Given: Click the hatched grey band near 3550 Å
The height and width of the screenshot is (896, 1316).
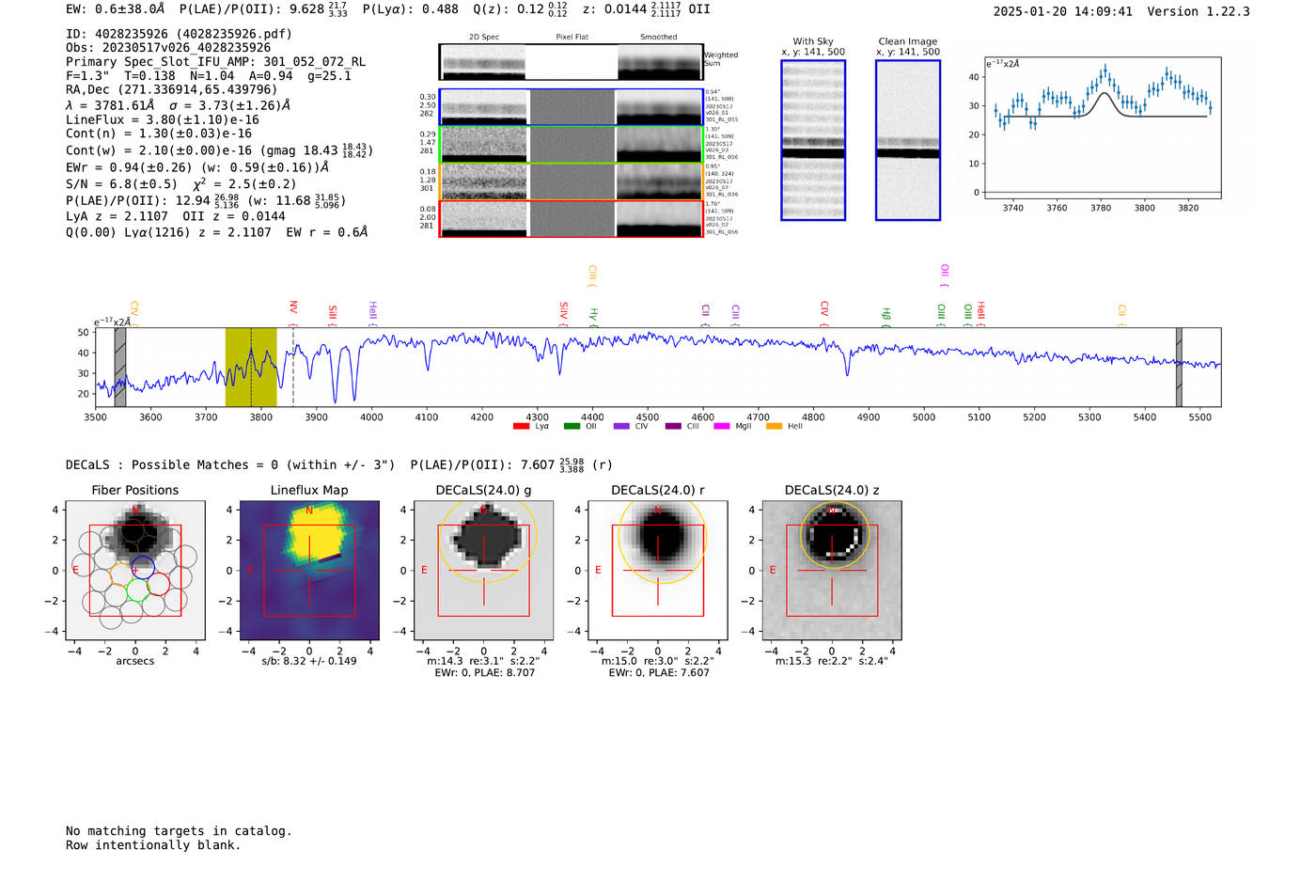Looking at the screenshot, I should pos(120,368).
